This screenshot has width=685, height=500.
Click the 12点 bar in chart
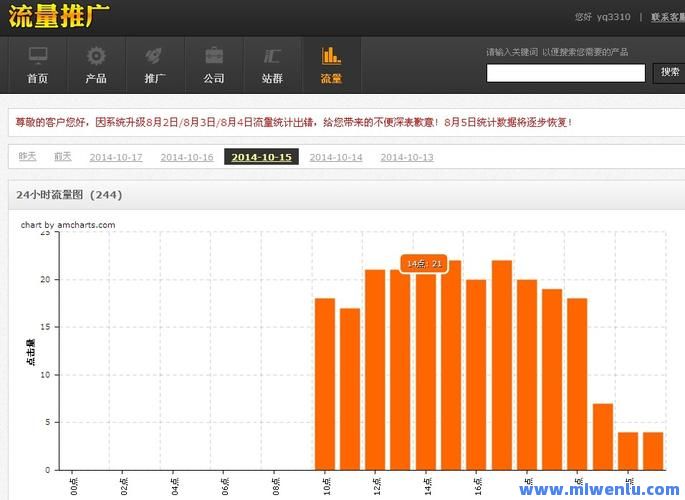coord(375,370)
